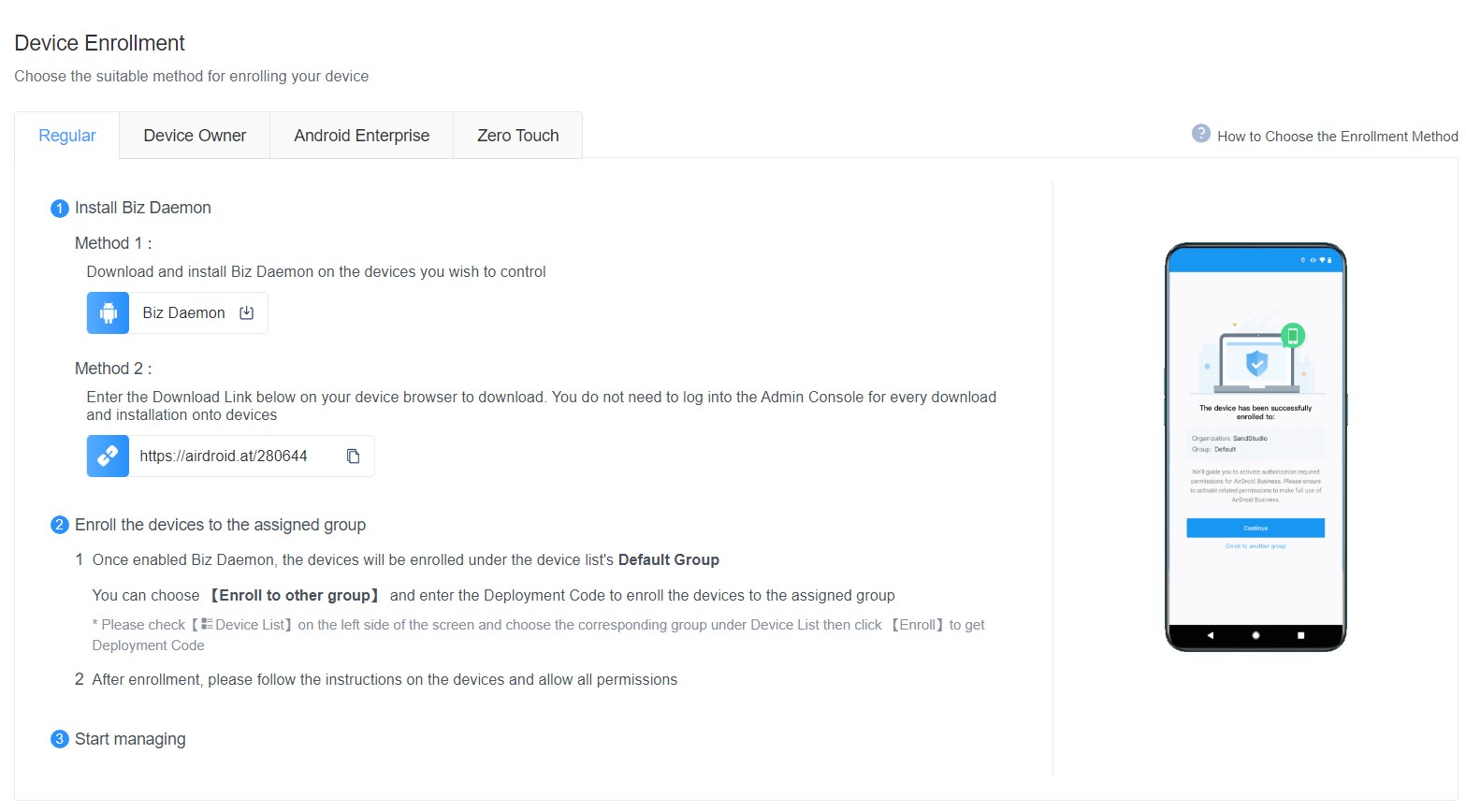1466x812 pixels.
Task: Copy the airdroid download link
Action: [353, 457]
